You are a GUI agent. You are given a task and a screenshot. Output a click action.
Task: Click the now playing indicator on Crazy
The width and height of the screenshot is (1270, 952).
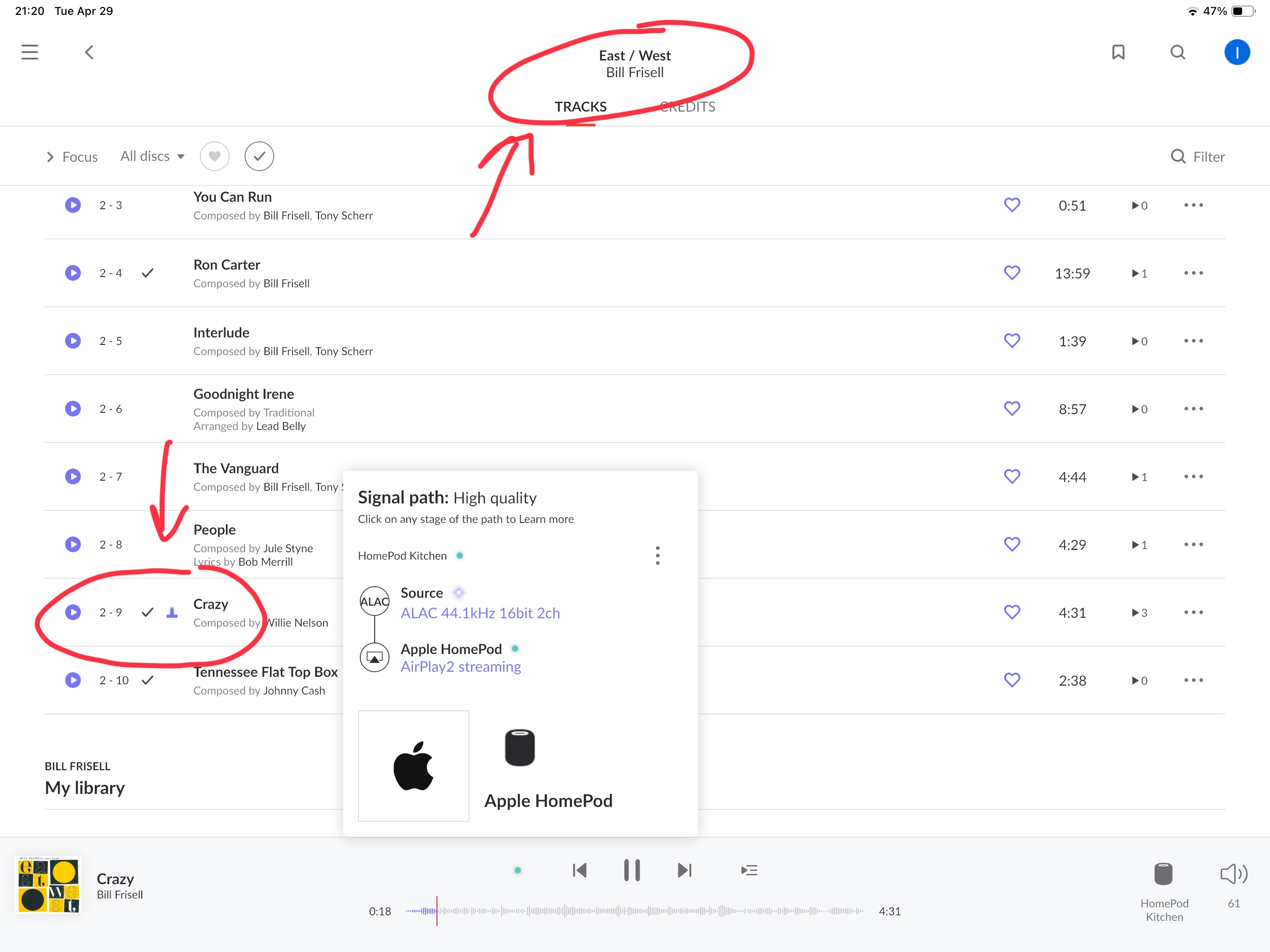(x=172, y=612)
